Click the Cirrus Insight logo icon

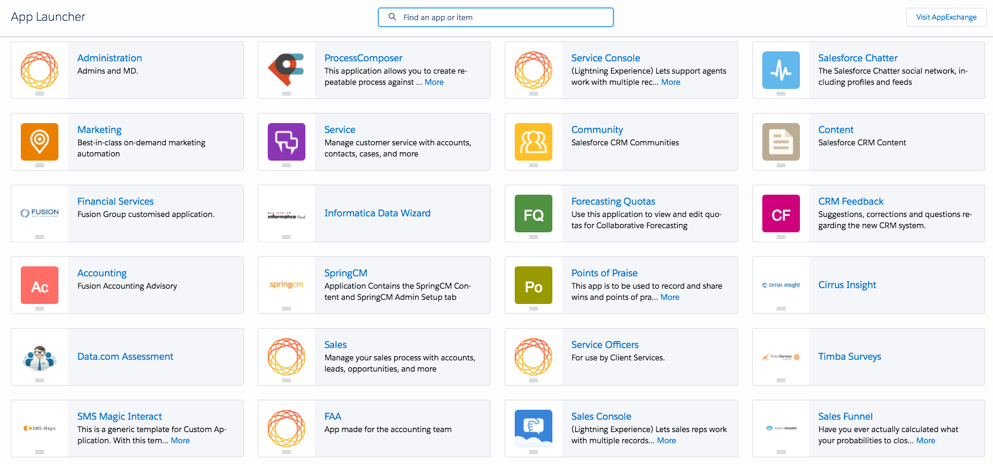[781, 285]
